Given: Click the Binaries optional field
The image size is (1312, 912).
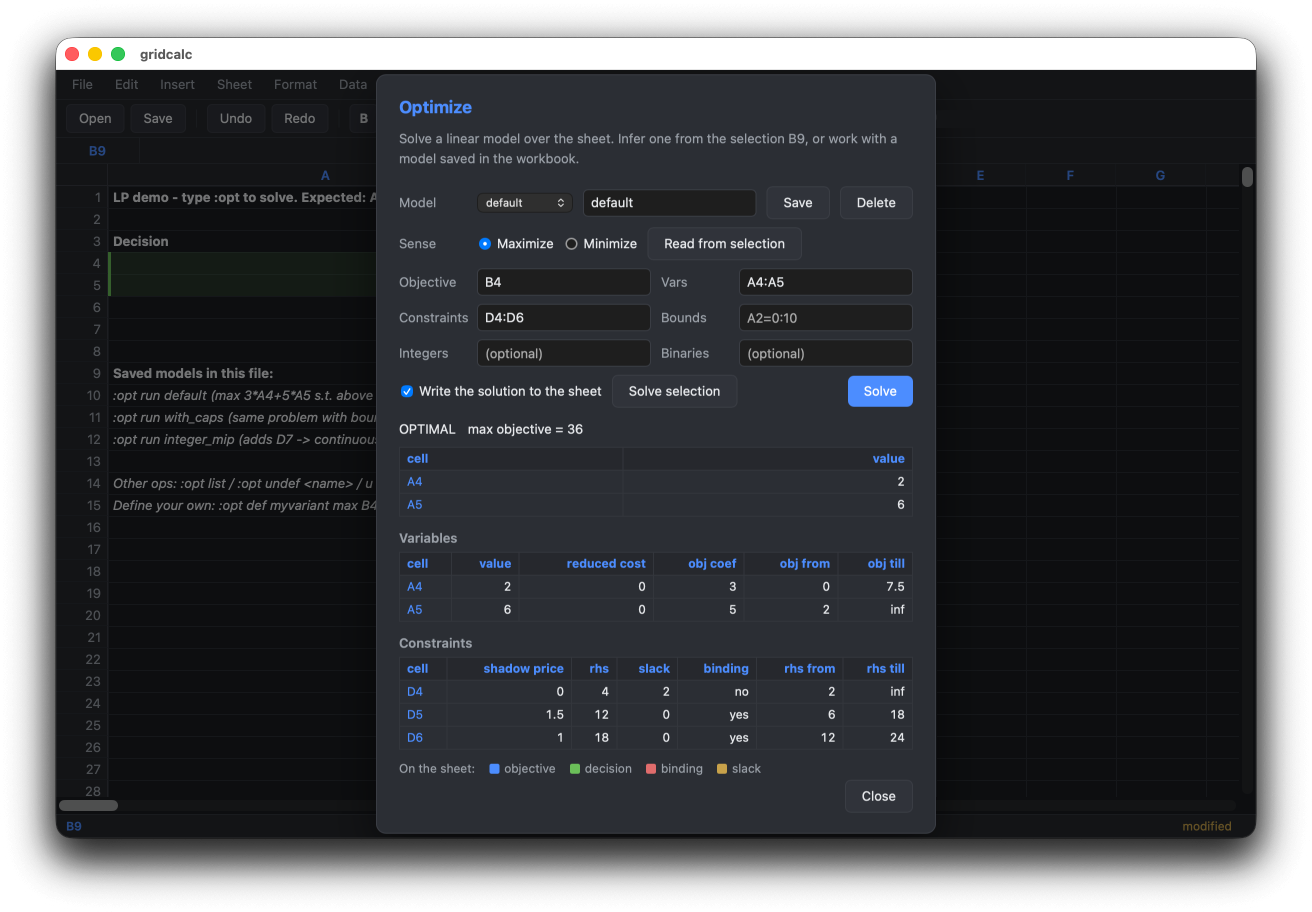Looking at the screenshot, I should coord(826,353).
